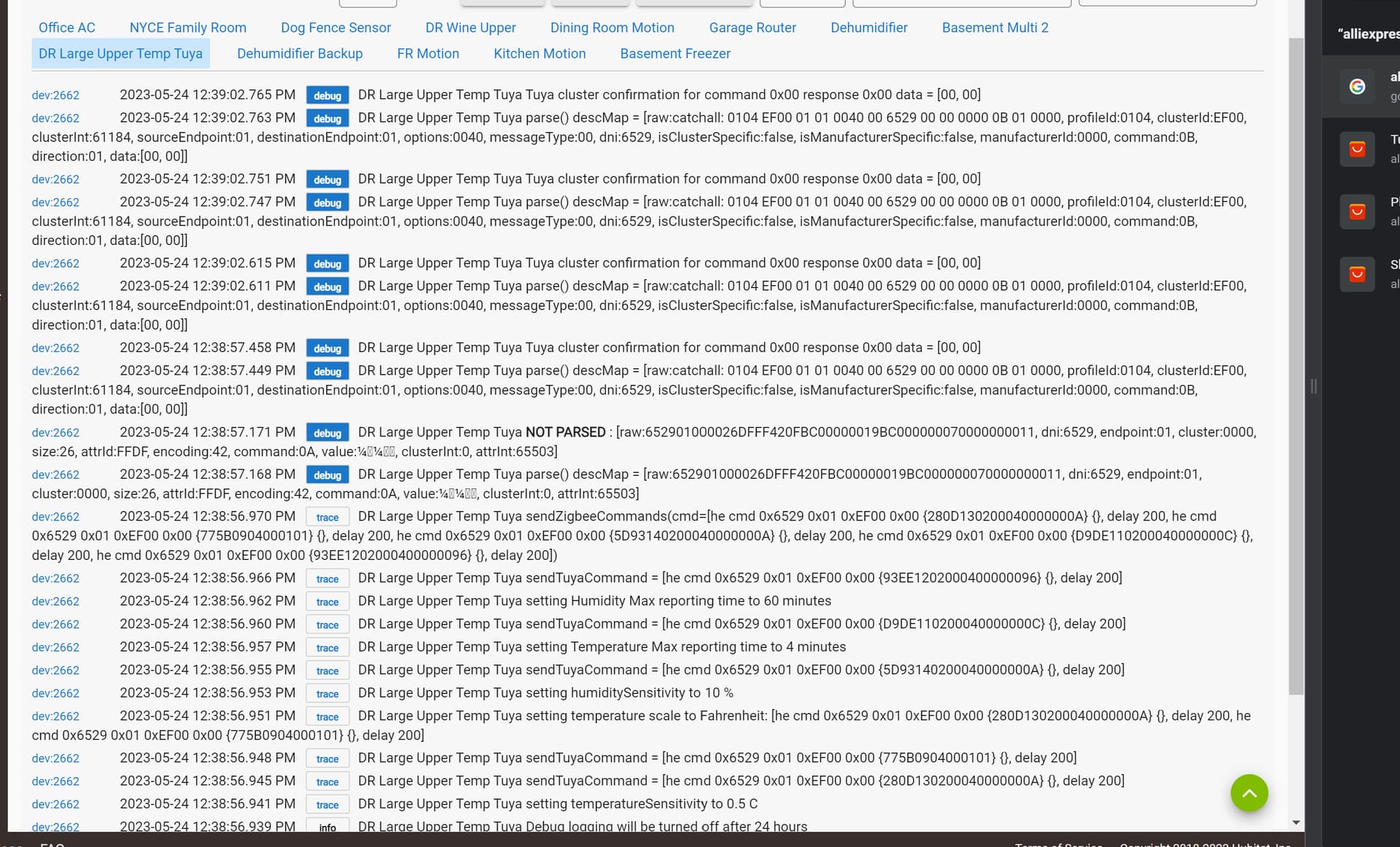1400x847 pixels.
Task: Open dev:2662 link at 12:38:56.966 PM
Action: 55,579
